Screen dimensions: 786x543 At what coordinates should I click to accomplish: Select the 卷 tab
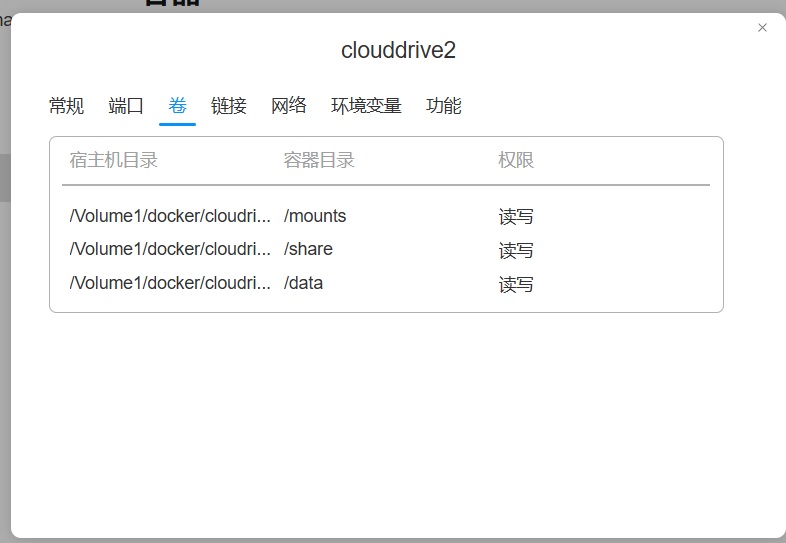pos(177,106)
